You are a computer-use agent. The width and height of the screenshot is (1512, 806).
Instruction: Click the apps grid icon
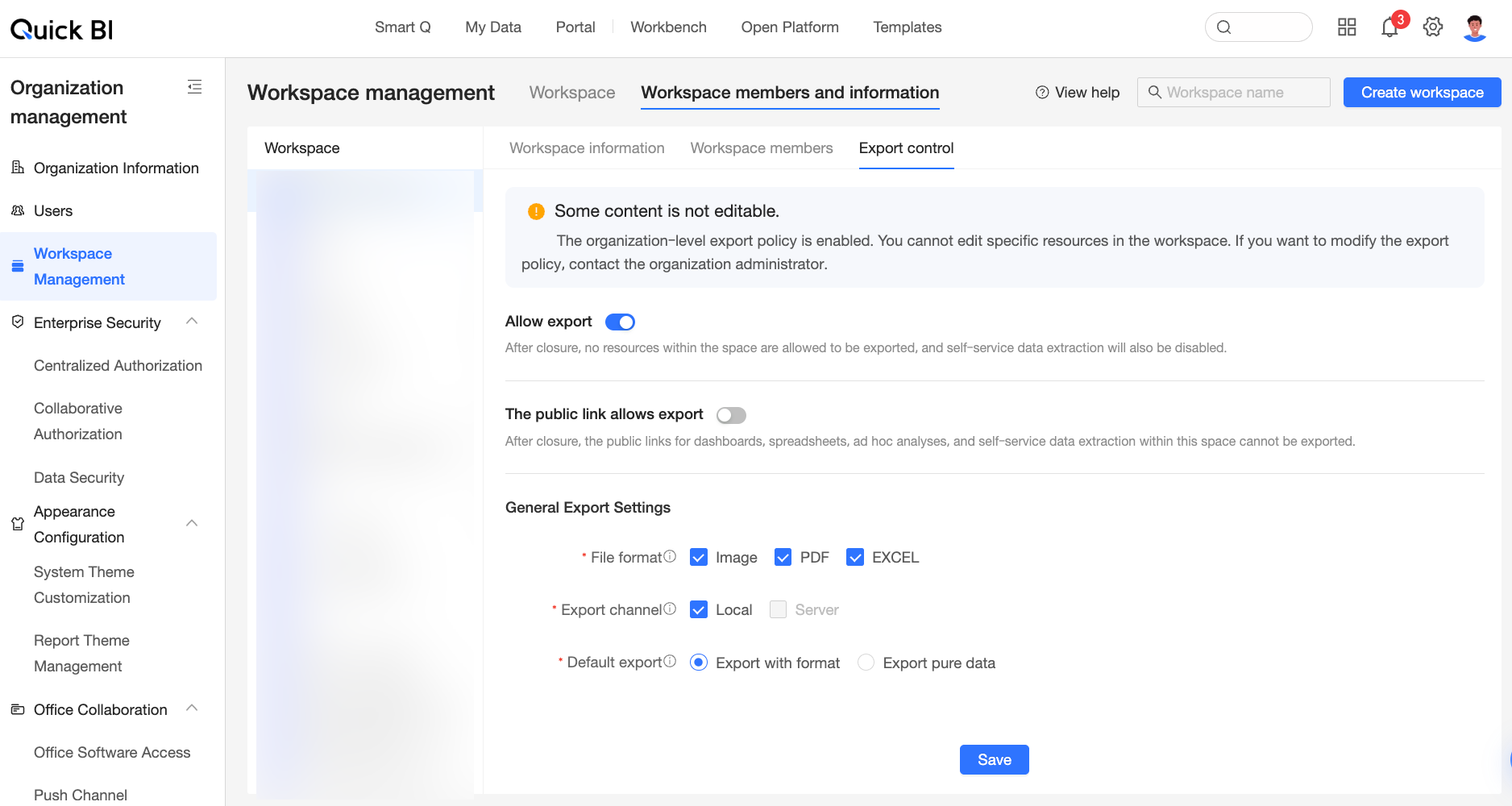pyautogui.click(x=1347, y=27)
